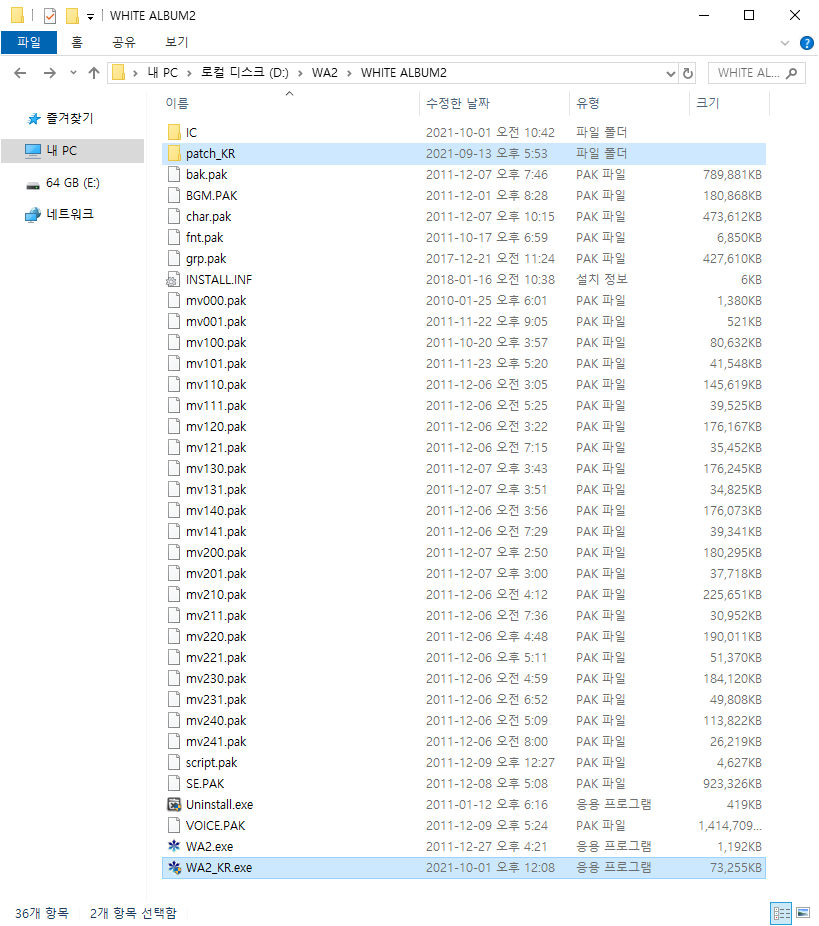
Task: Open address bar history dropdown
Action: point(670,73)
